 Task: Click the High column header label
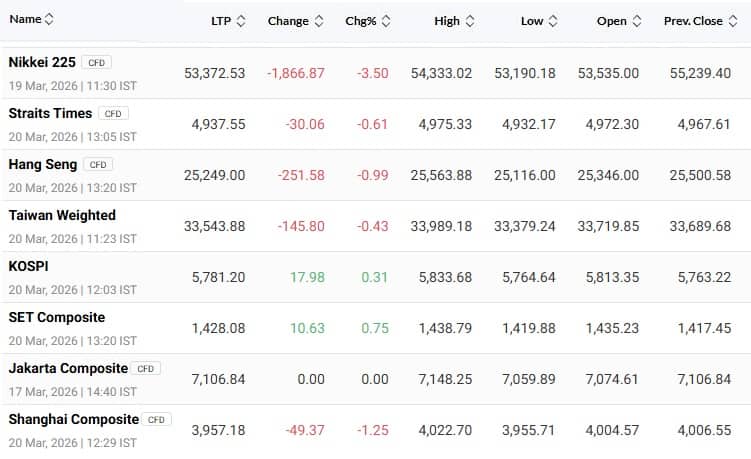[x=447, y=21]
